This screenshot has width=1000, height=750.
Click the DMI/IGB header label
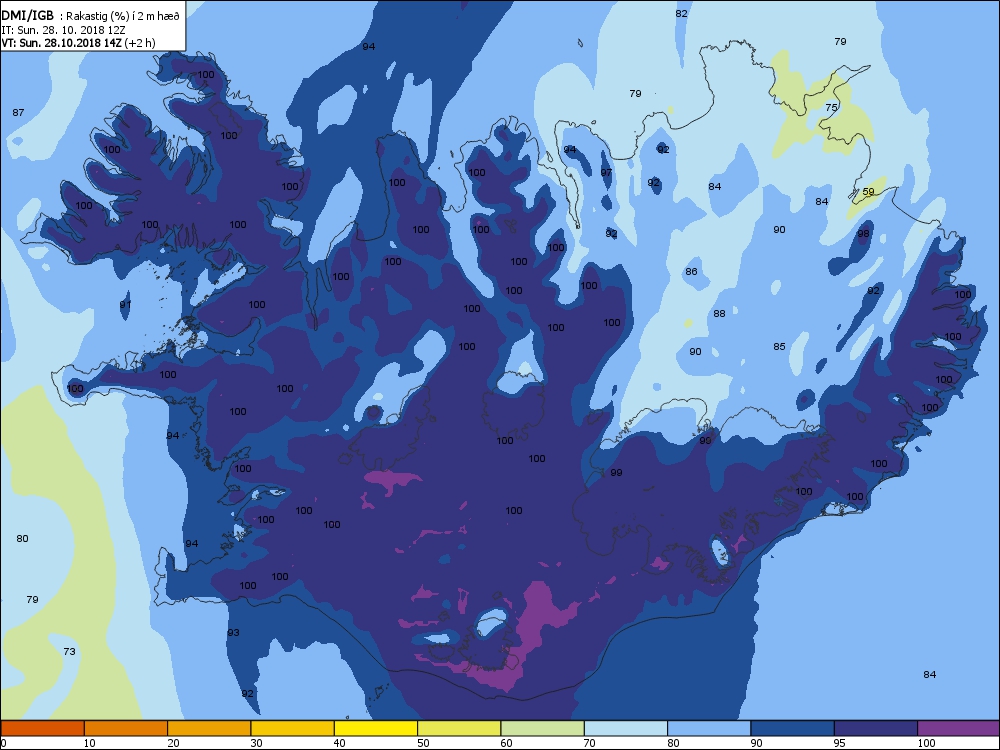pos(28,16)
